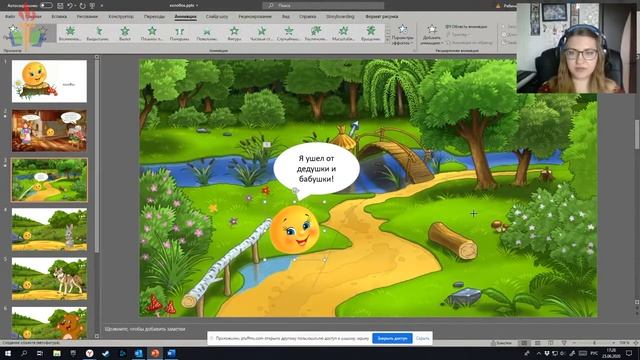Open Word from the taskbar
This screenshot has height=360, width=640.
point(171,353)
